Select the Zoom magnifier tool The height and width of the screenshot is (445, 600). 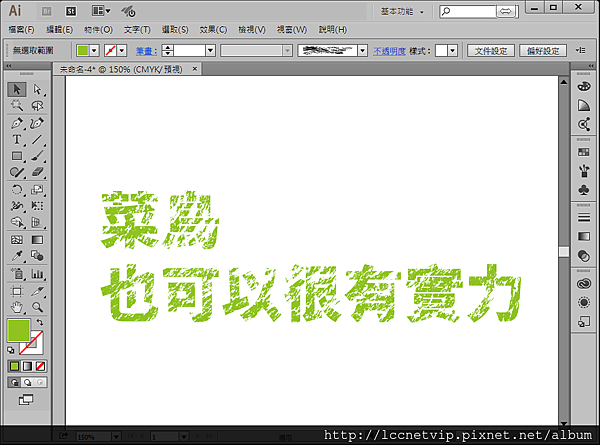coord(37,307)
